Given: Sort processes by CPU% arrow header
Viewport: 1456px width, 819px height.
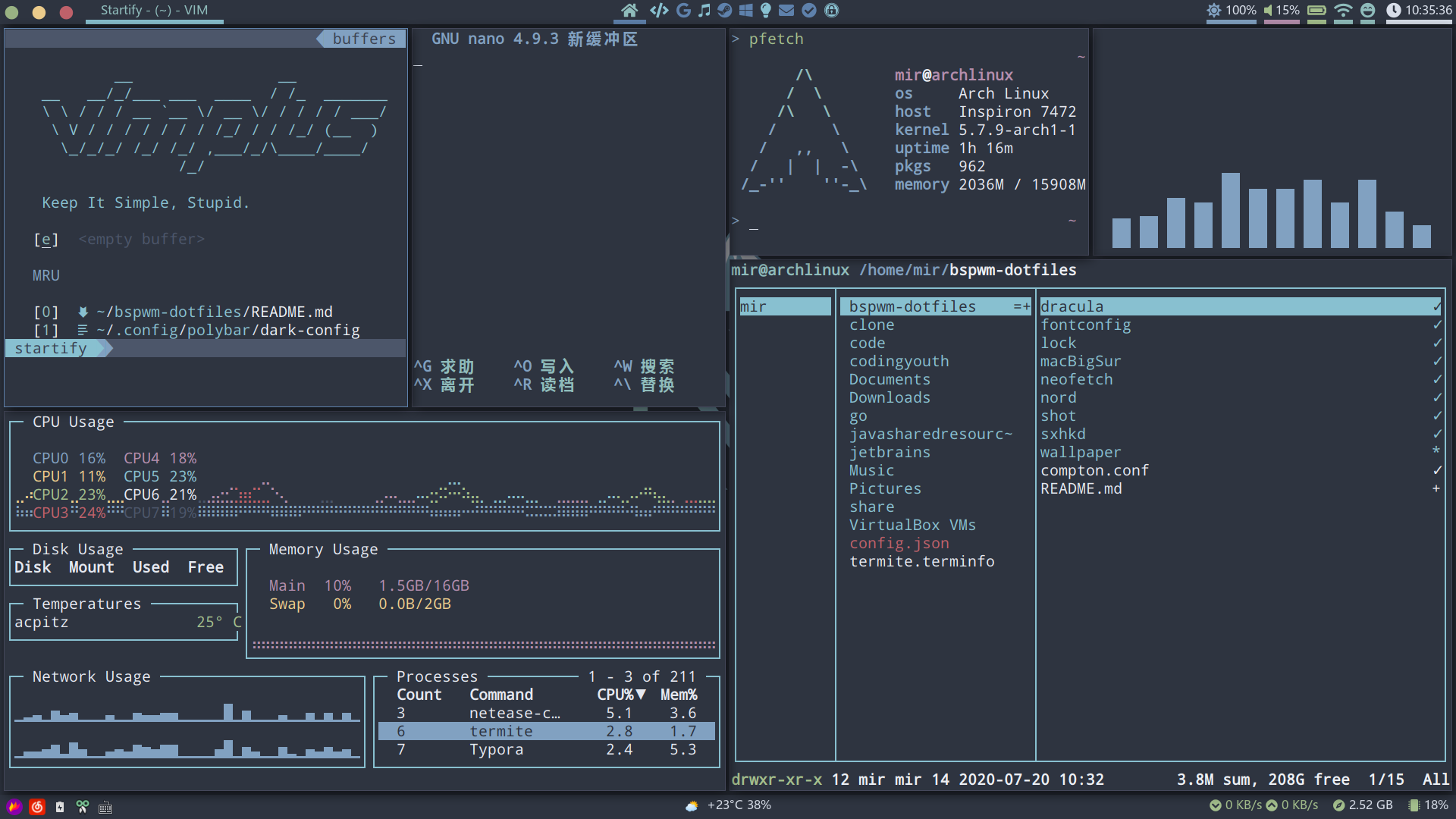Looking at the screenshot, I should (x=621, y=695).
